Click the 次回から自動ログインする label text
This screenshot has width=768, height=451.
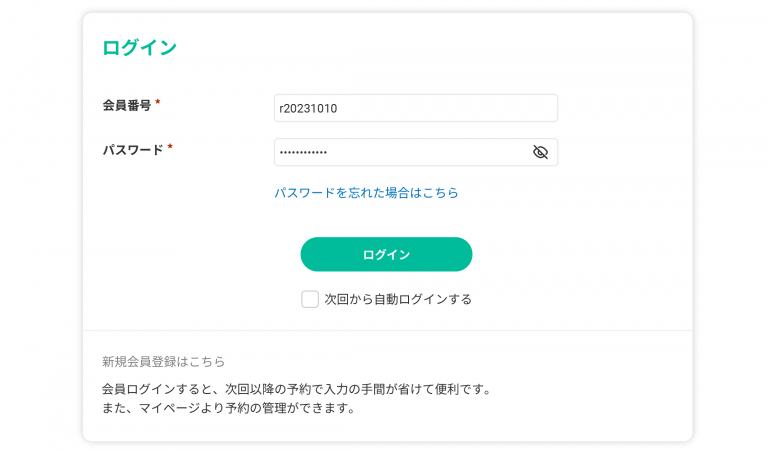pos(398,299)
